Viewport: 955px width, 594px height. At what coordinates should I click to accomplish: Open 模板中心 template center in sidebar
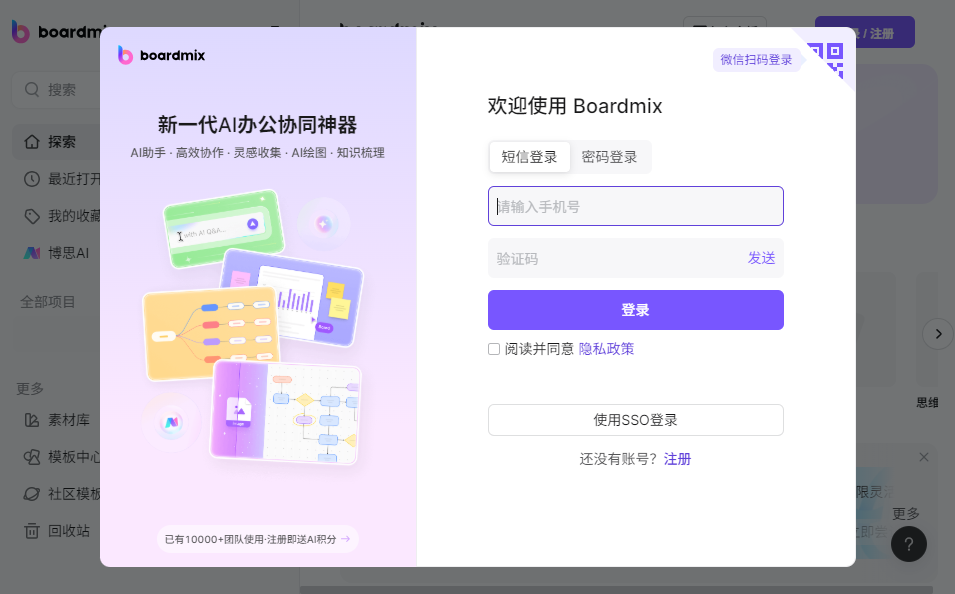tap(61, 457)
